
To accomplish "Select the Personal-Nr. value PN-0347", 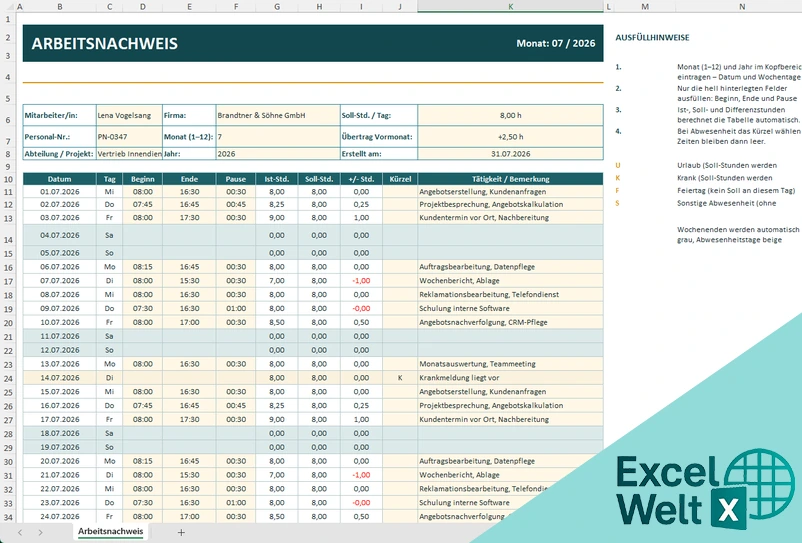I will coord(129,137).
